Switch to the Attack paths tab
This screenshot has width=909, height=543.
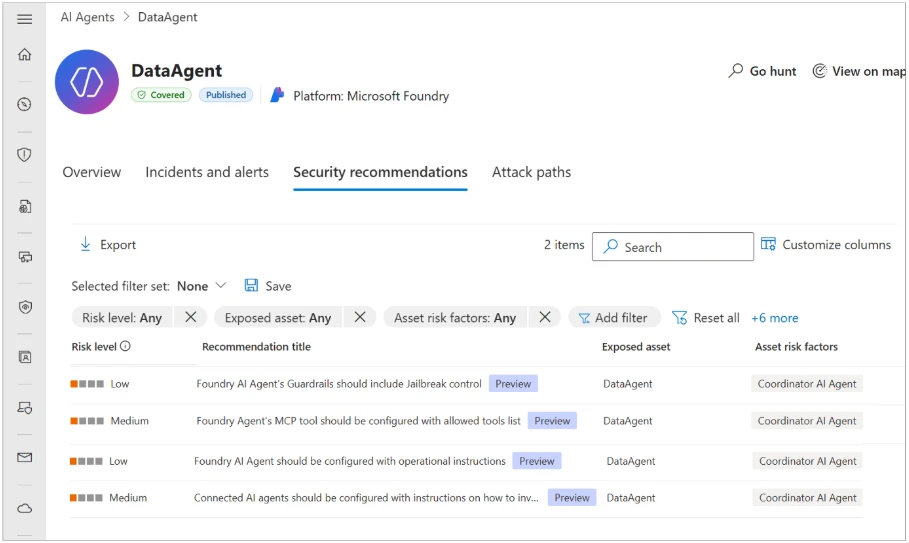tap(531, 172)
